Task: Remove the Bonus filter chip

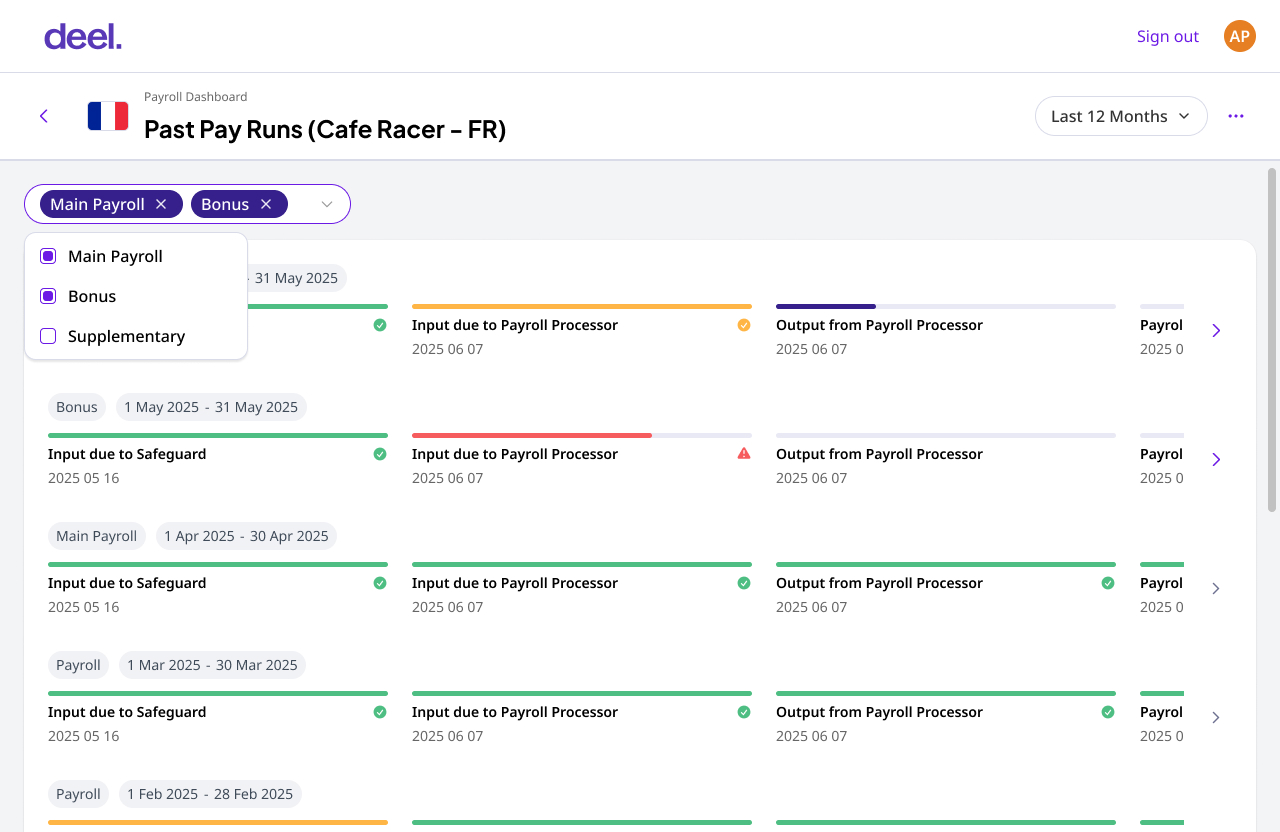Action: tap(266, 204)
